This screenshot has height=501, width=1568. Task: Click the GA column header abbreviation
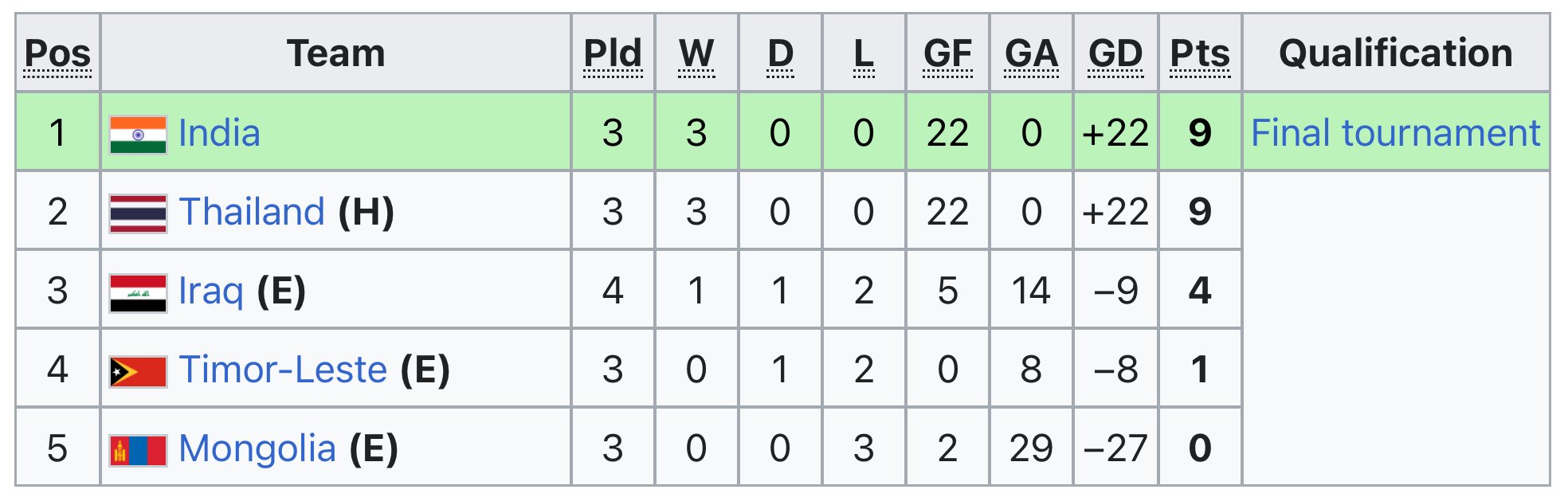coord(1031,54)
